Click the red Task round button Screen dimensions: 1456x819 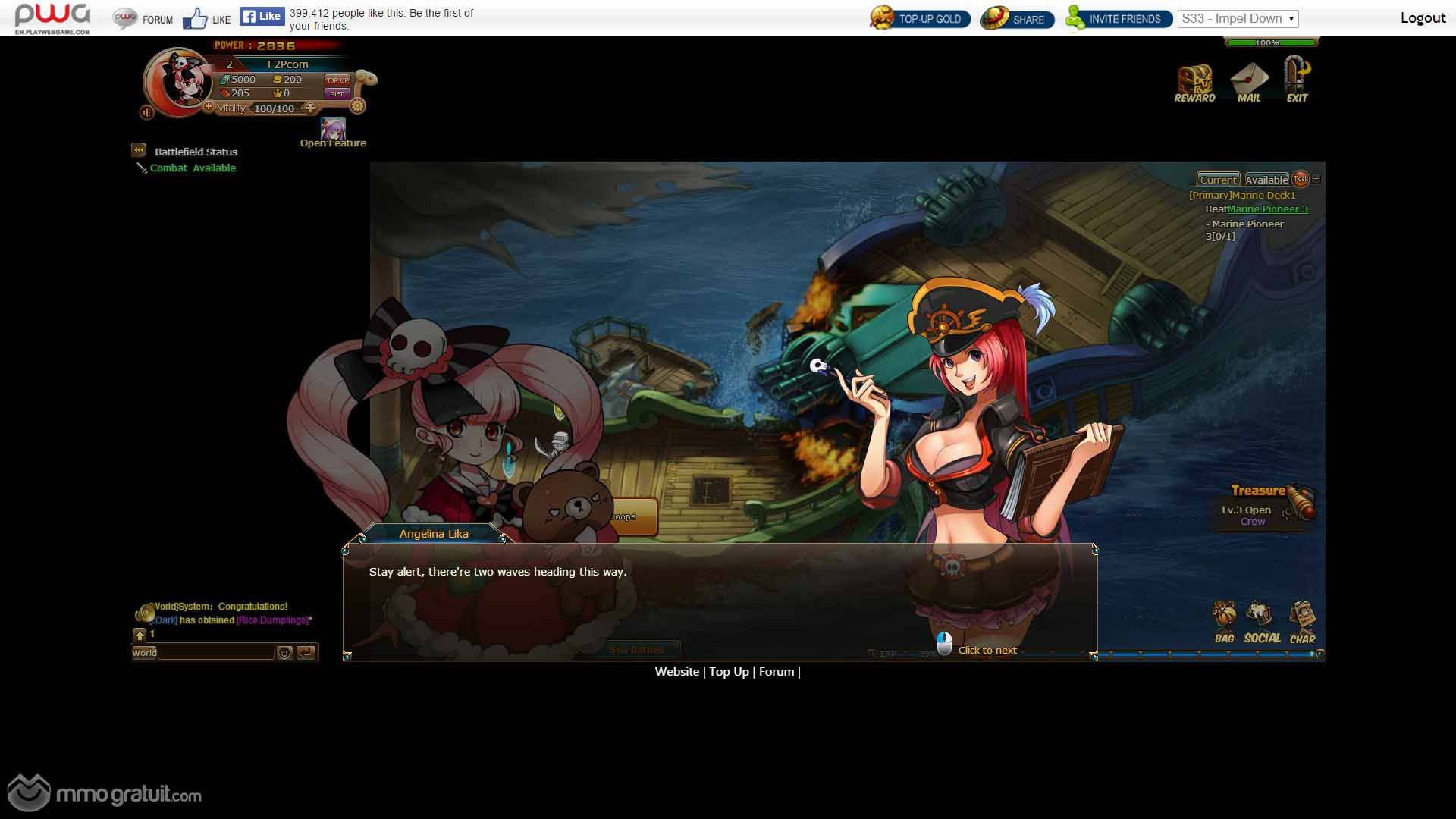(x=1301, y=179)
